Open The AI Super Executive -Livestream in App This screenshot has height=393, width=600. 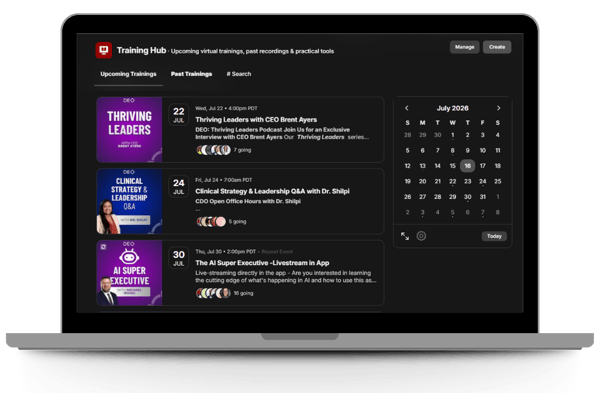pos(262,263)
